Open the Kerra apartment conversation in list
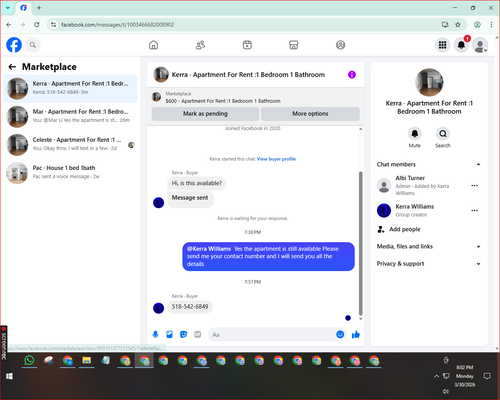This screenshot has height=400, width=500. 70,88
